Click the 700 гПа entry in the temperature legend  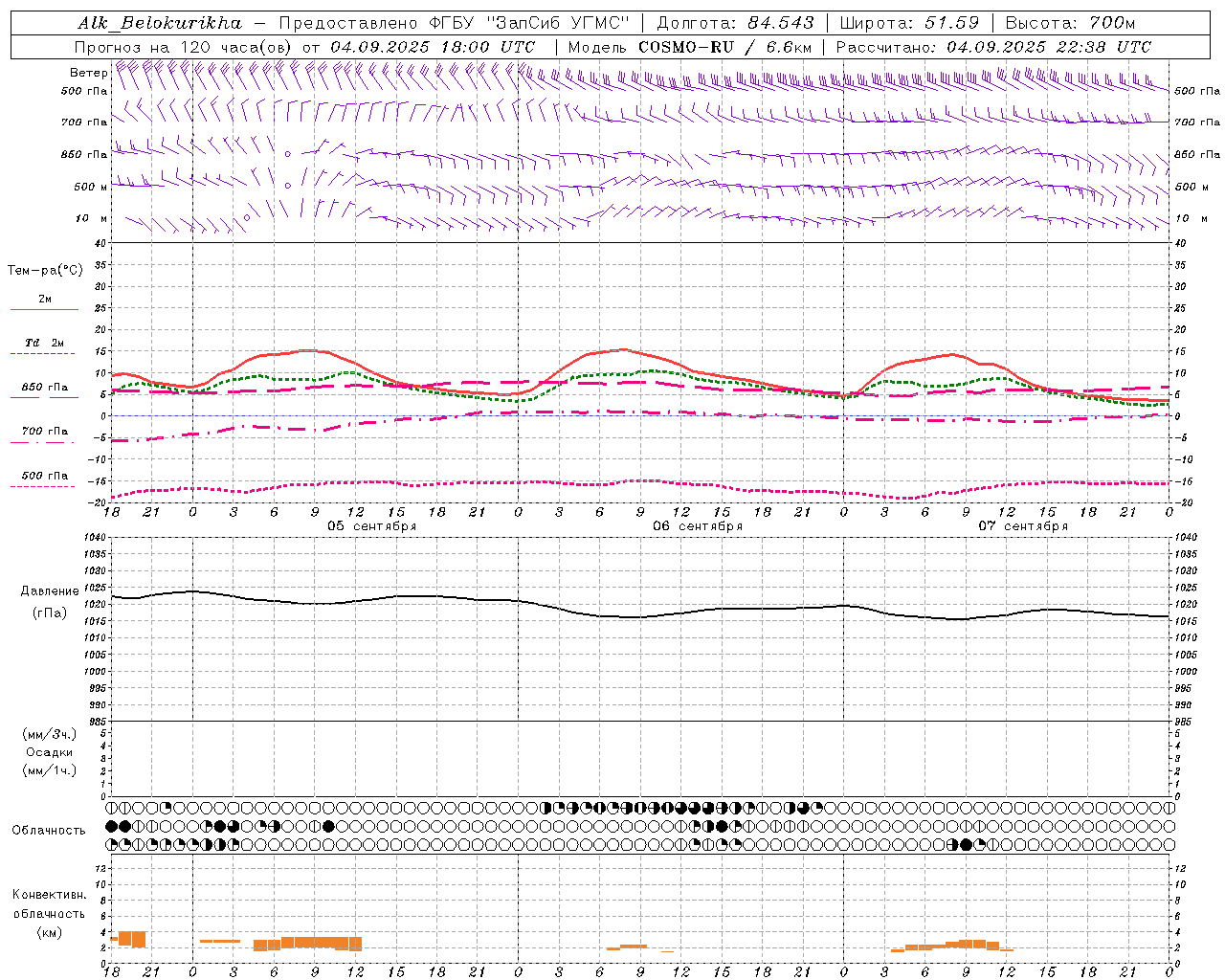(44, 432)
